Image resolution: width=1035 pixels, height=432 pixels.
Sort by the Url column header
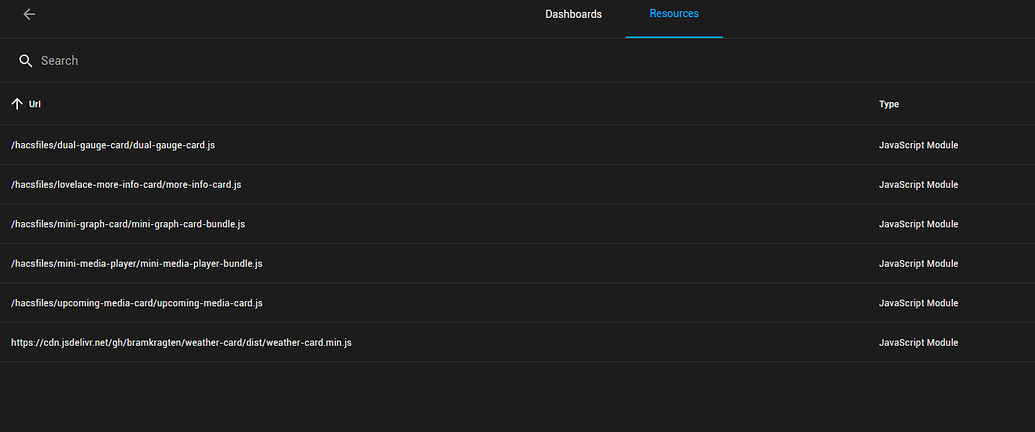pyautogui.click(x=35, y=104)
